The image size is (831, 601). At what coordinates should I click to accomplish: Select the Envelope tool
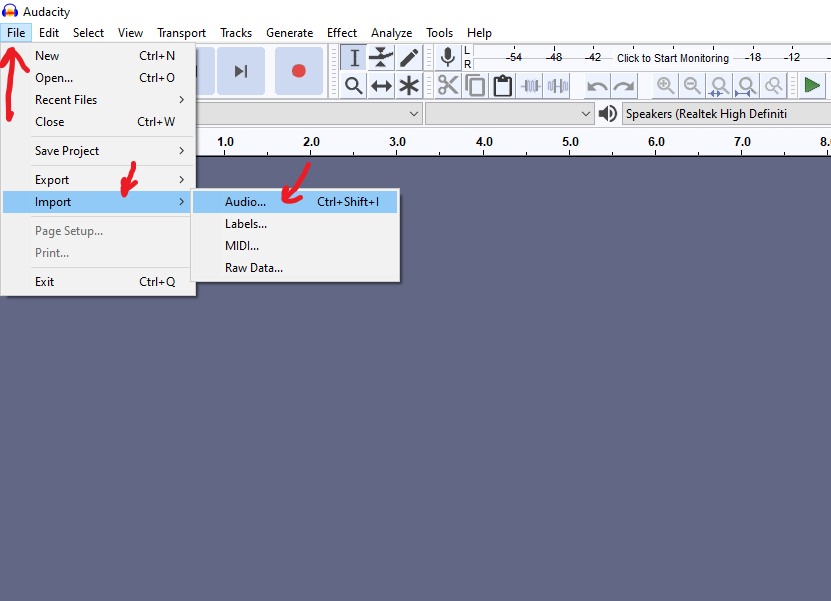[x=381, y=58]
